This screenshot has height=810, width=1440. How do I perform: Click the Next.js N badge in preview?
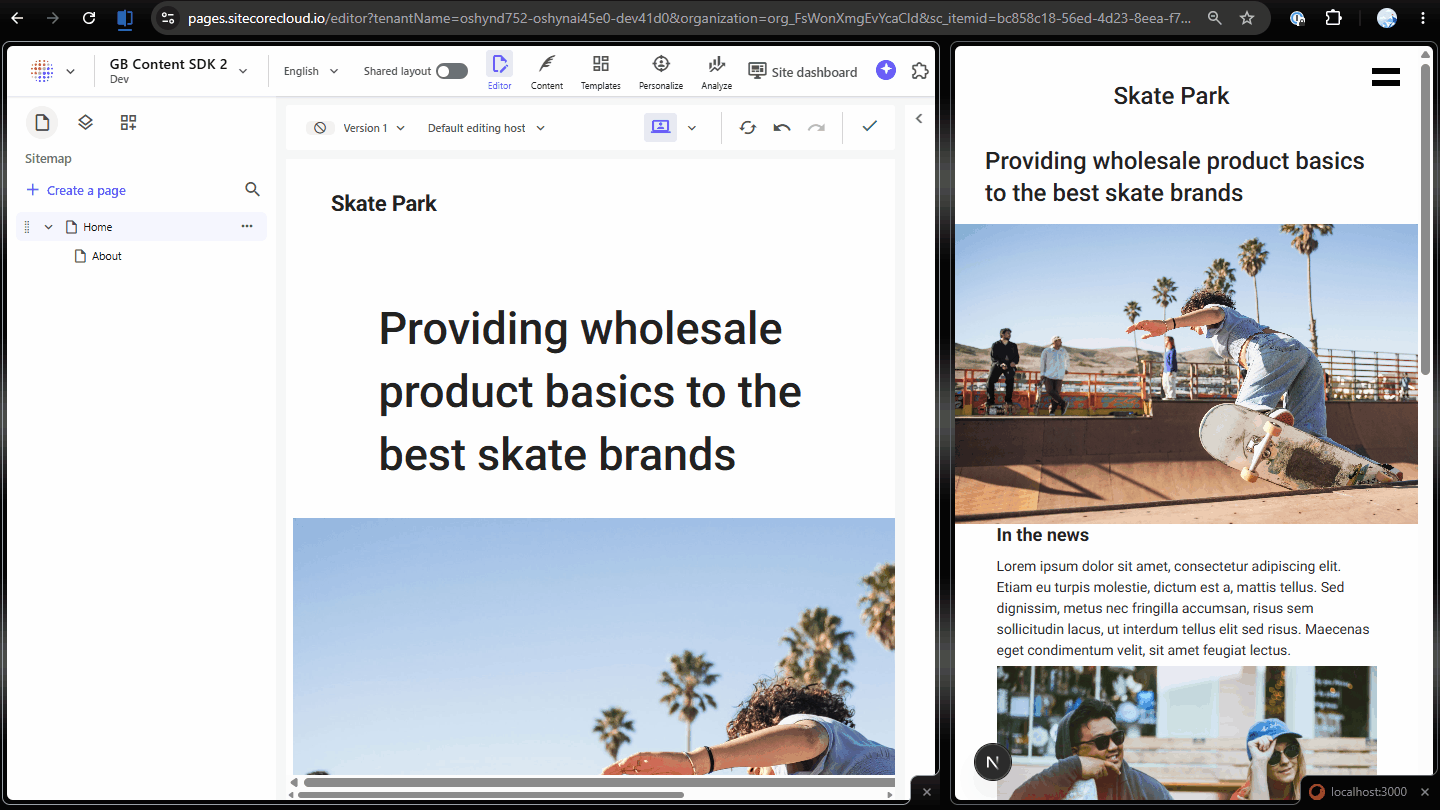pos(993,762)
